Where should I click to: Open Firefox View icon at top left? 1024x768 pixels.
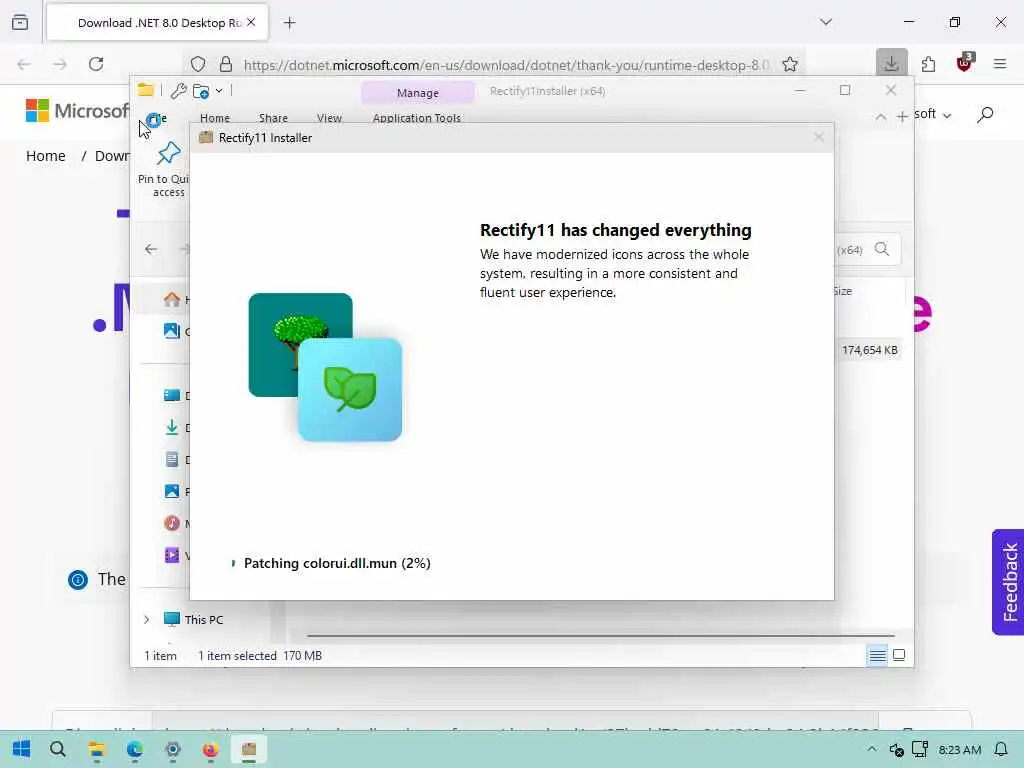point(20,22)
